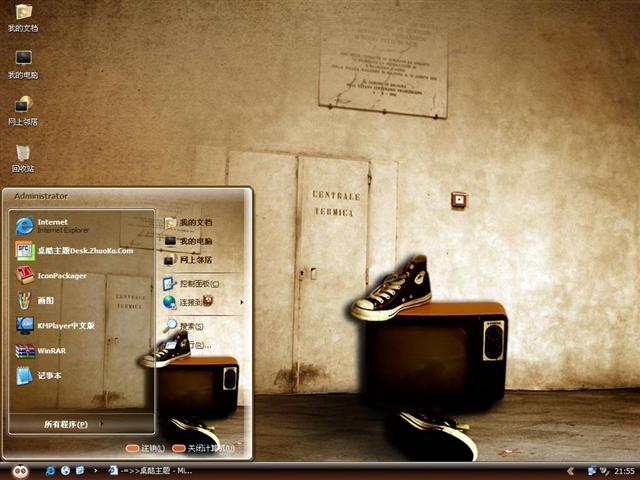640x480 pixels.
Task: Open the 我的文档 desktop icon
Action: tap(23, 18)
